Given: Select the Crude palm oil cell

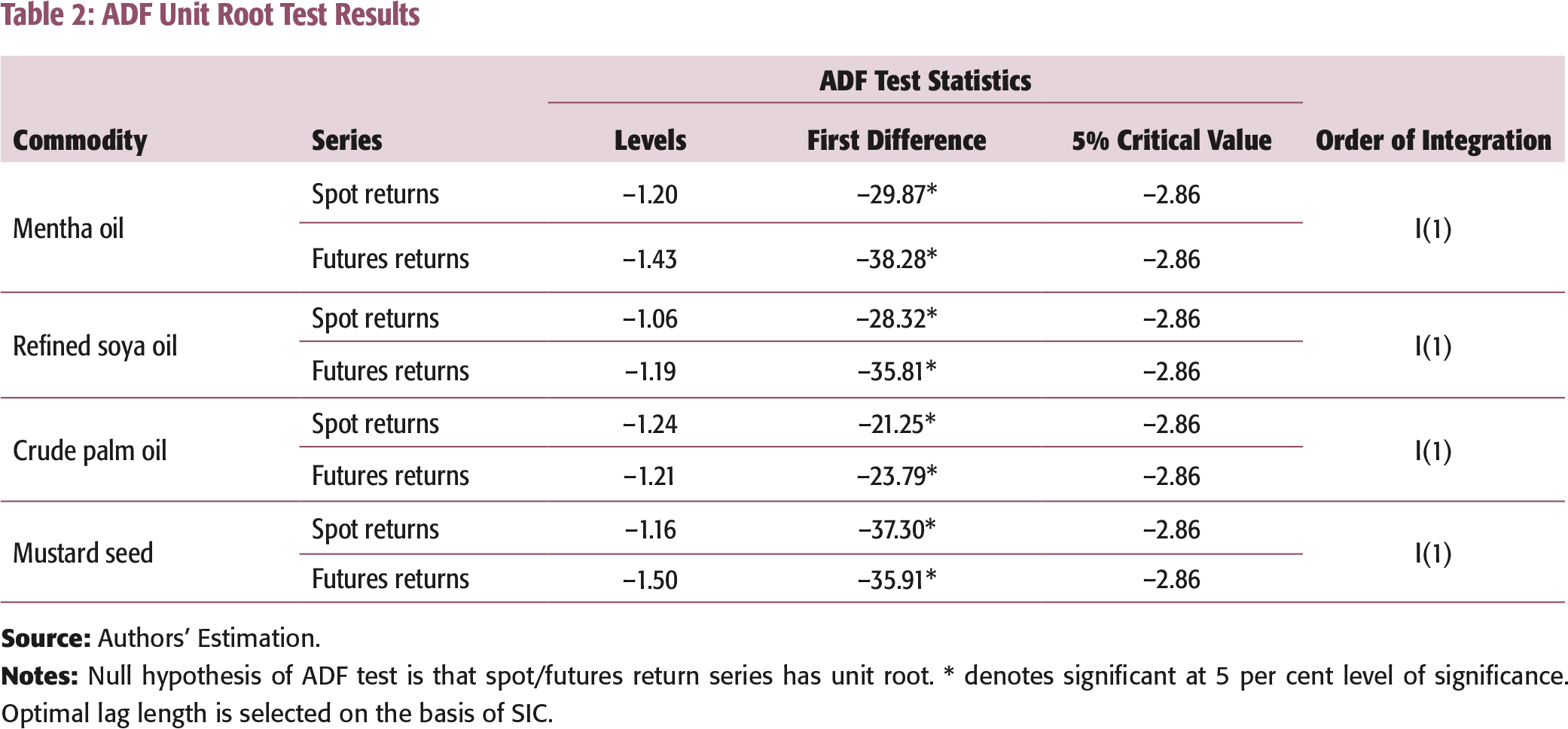Looking at the screenshot, I should tap(90, 451).
